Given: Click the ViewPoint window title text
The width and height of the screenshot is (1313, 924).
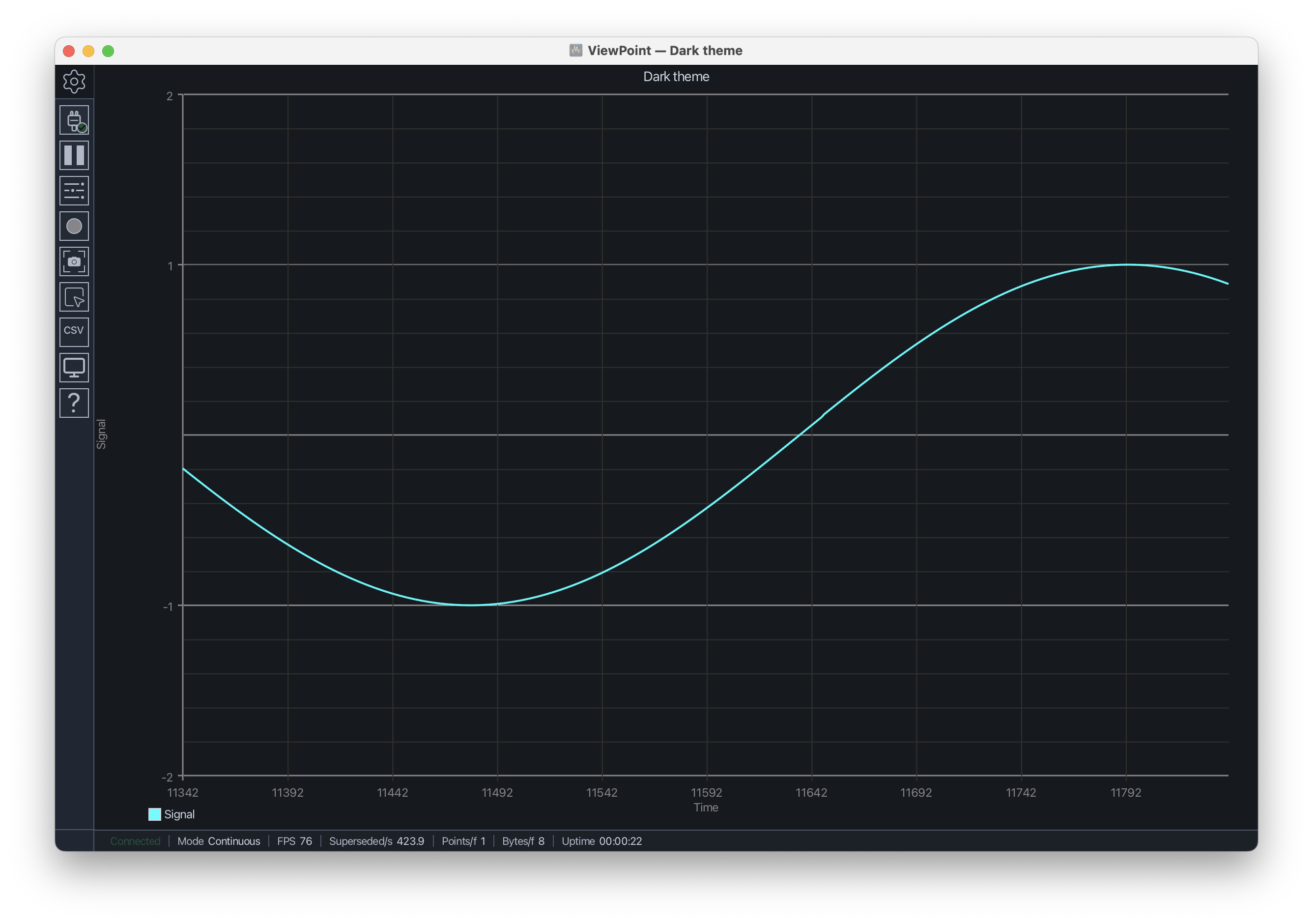Looking at the screenshot, I should tap(665, 51).
